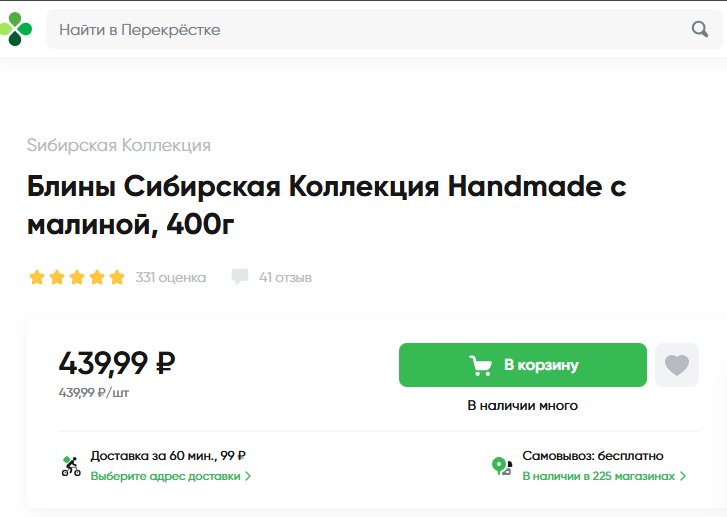Toggle the heart favorite button
The width and height of the screenshot is (727, 517).
pyautogui.click(x=676, y=365)
